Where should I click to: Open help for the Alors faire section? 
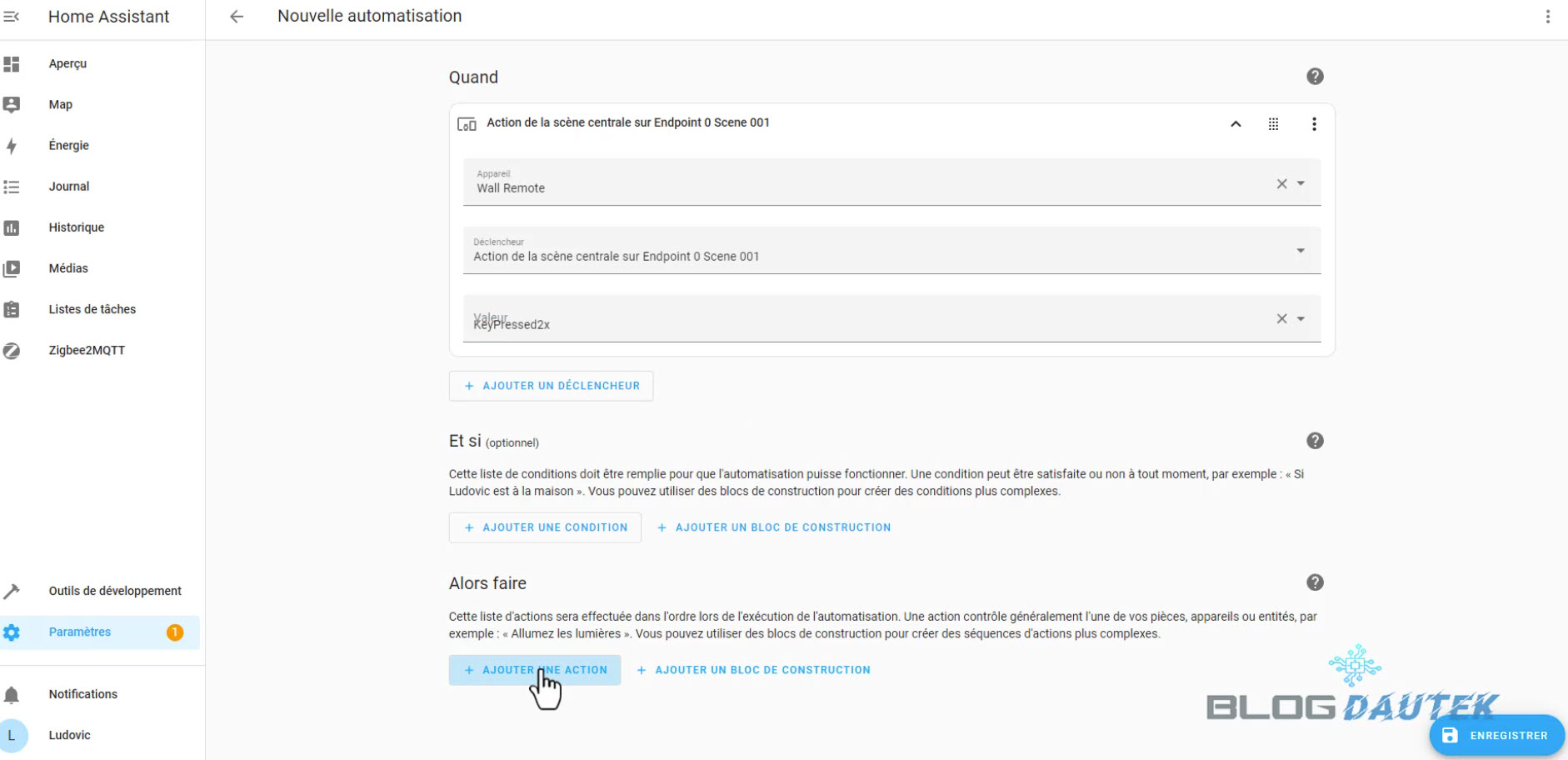click(1315, 582)
